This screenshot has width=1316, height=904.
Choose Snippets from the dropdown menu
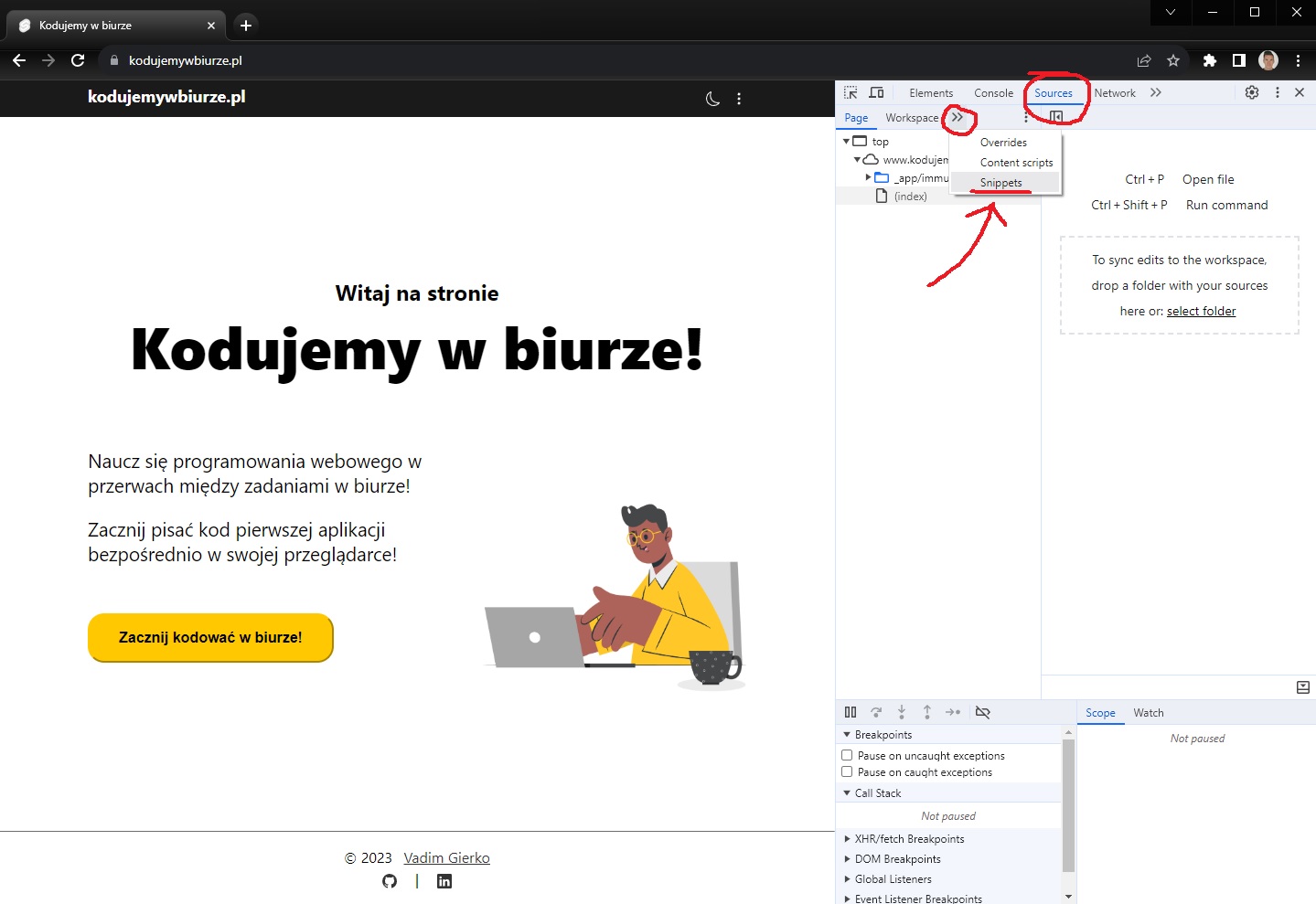click(1005, 183)
